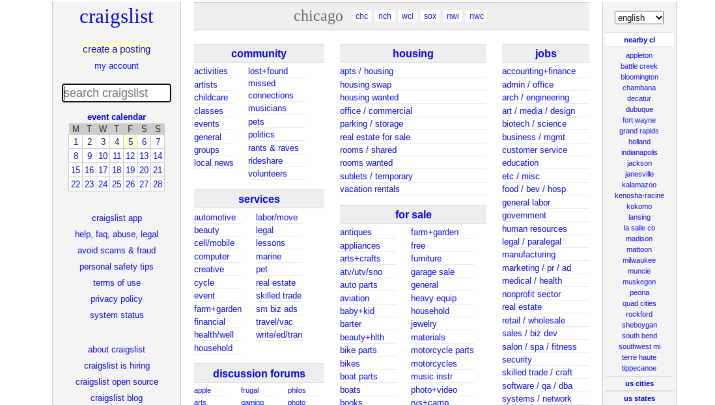Open skilled trade services link
715x405 pixels.
[278, 296]
